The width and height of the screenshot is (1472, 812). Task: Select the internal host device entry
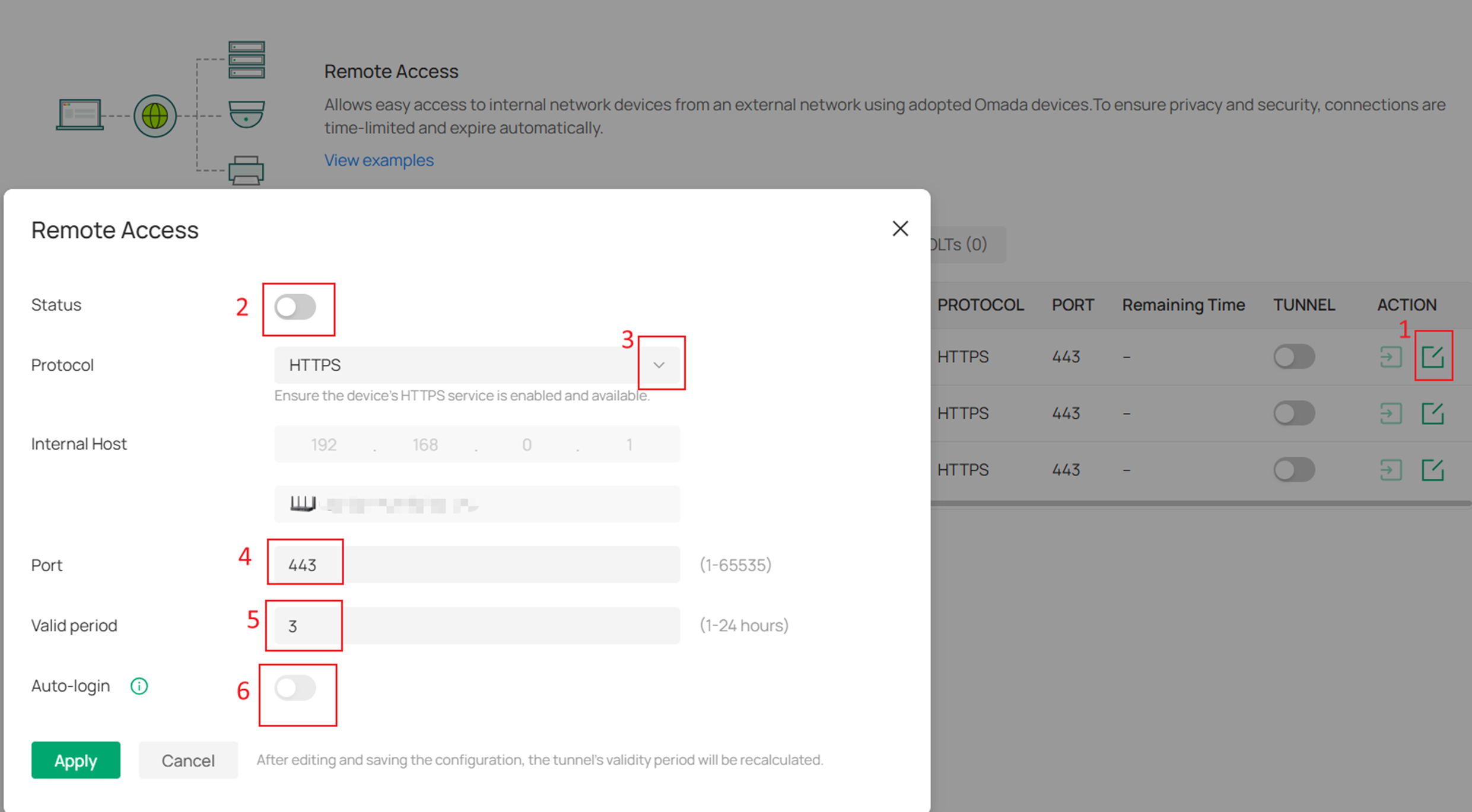coord(476,504)
